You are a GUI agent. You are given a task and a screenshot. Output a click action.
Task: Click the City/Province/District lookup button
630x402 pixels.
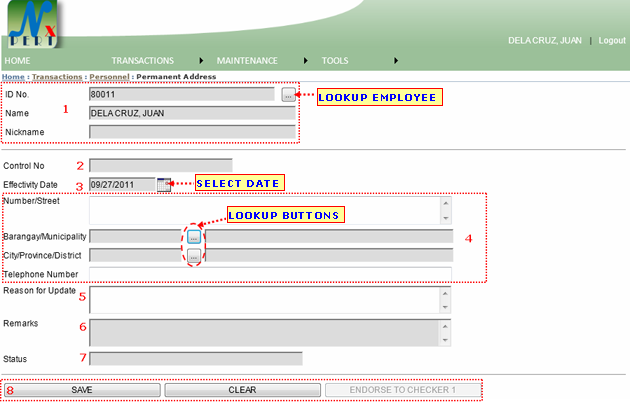point(194,256)
